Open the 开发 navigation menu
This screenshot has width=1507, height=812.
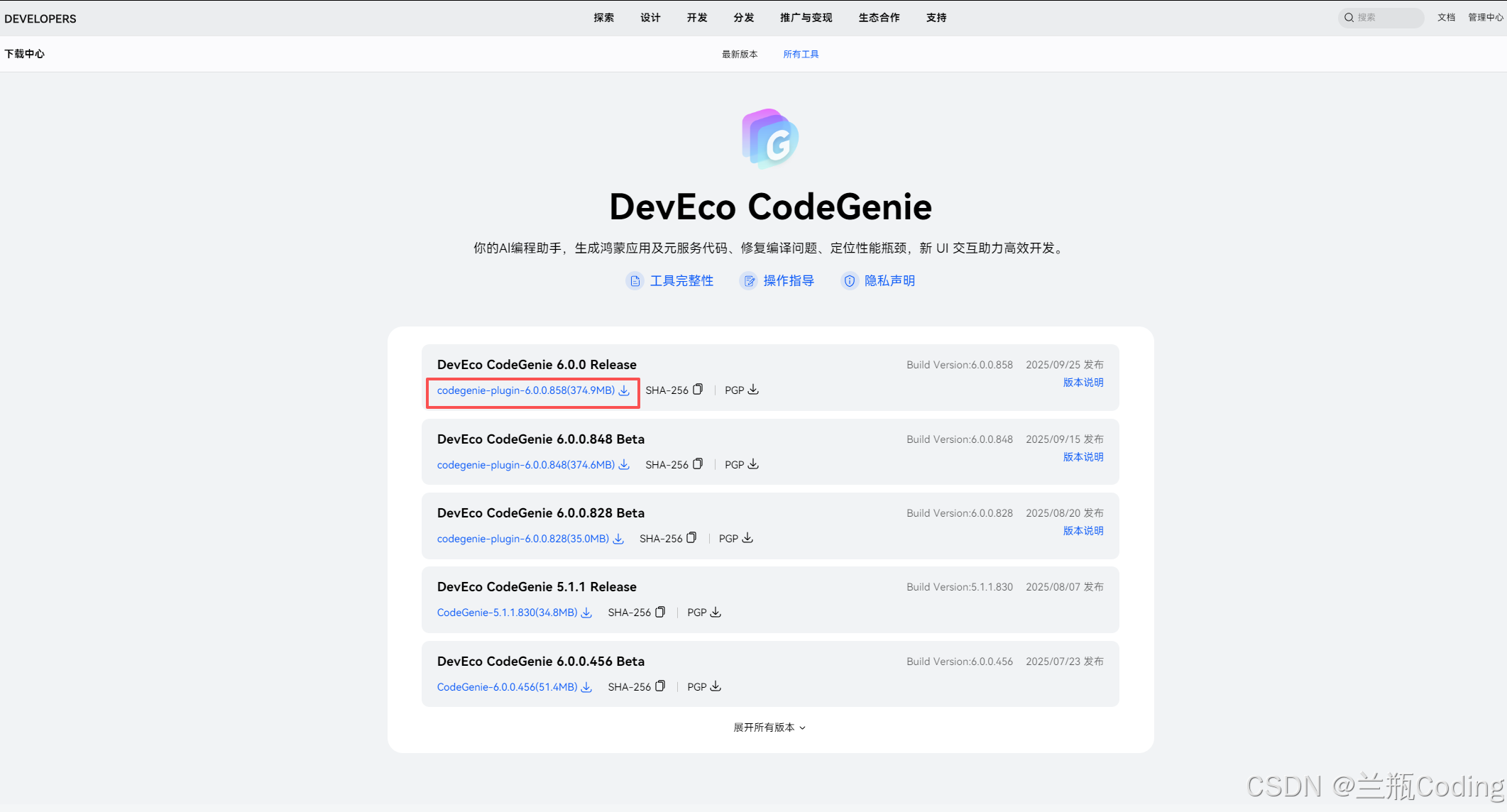pos(696,18)
